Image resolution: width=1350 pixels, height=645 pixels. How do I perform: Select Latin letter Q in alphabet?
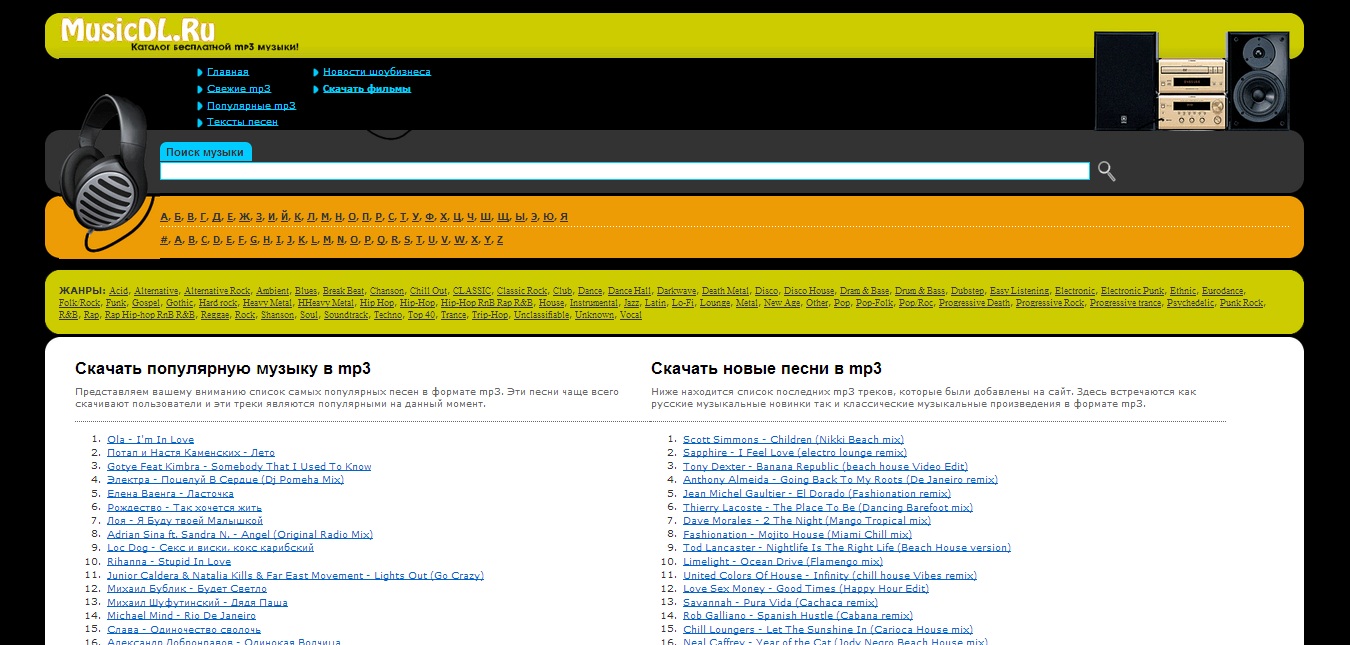click(x=381, y=240)
